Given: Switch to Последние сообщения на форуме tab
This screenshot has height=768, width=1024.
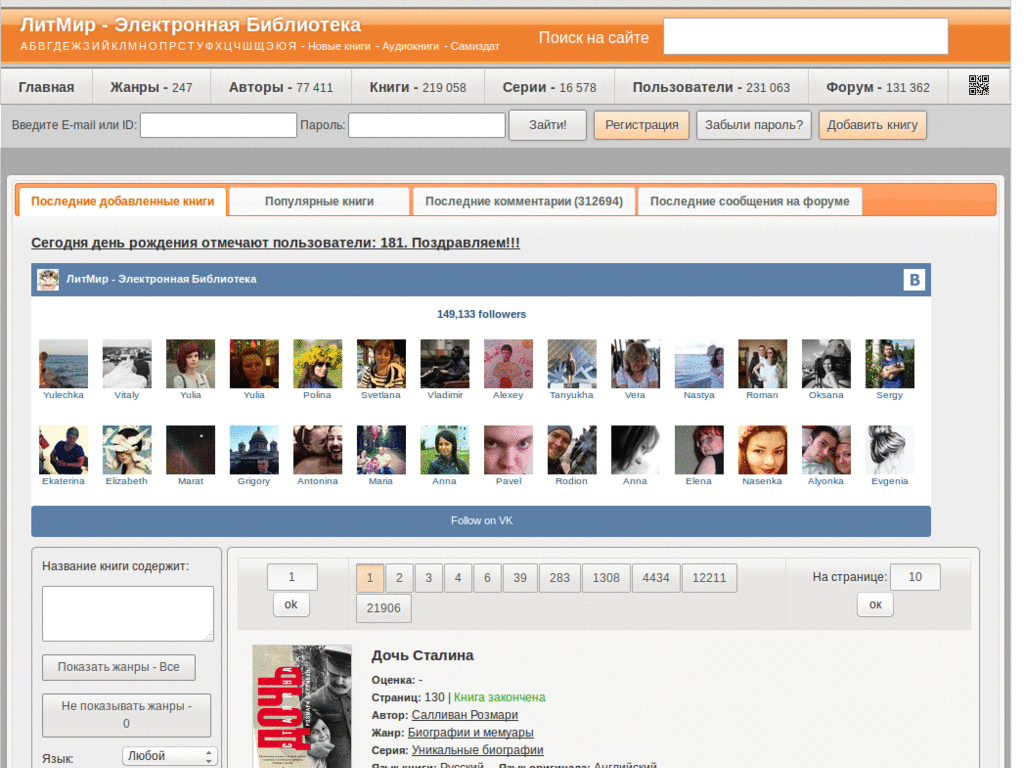Looking at the screenshot, I should [750, 202].
